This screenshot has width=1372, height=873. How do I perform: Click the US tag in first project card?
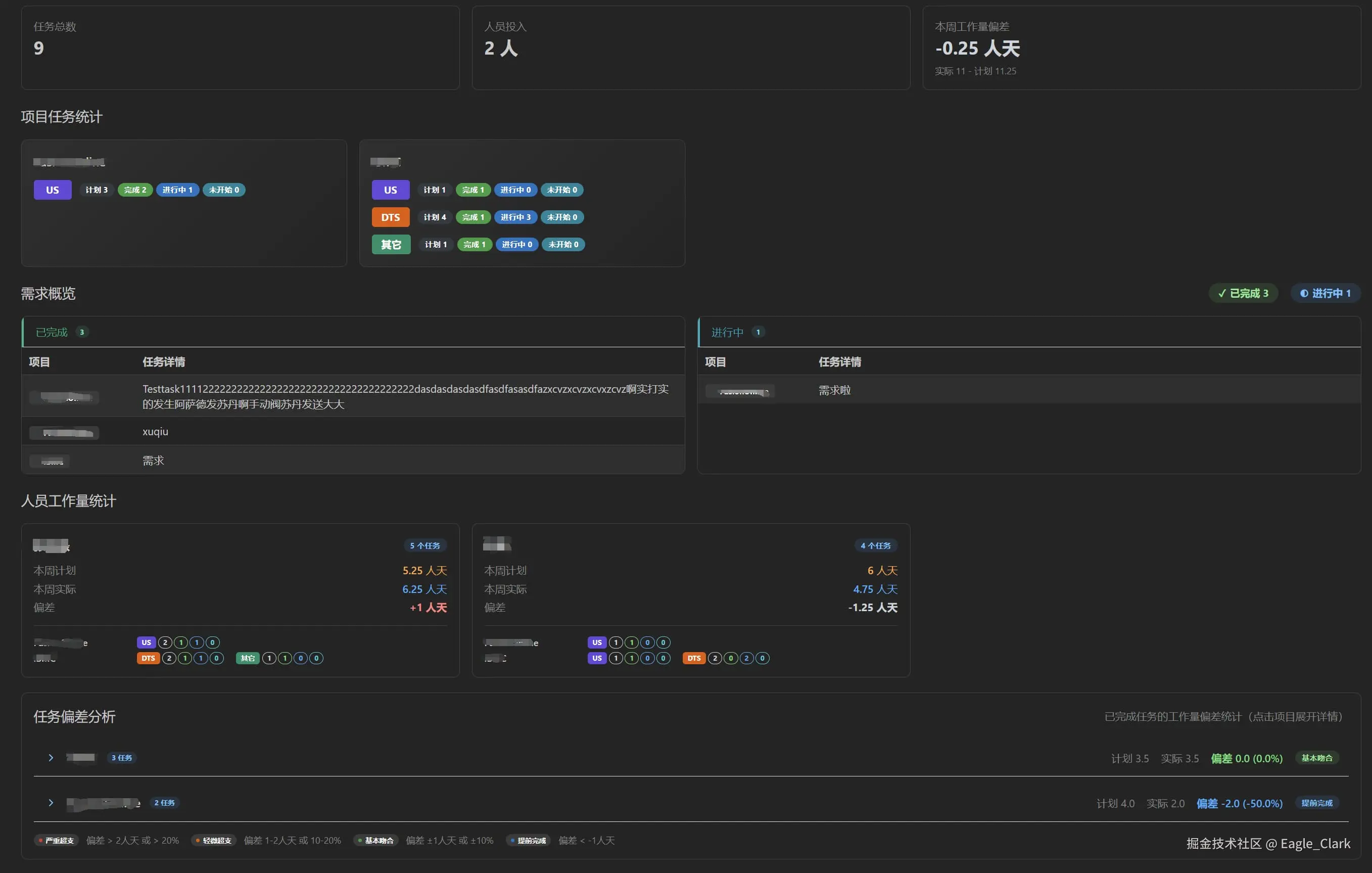(x=53, y=190)
